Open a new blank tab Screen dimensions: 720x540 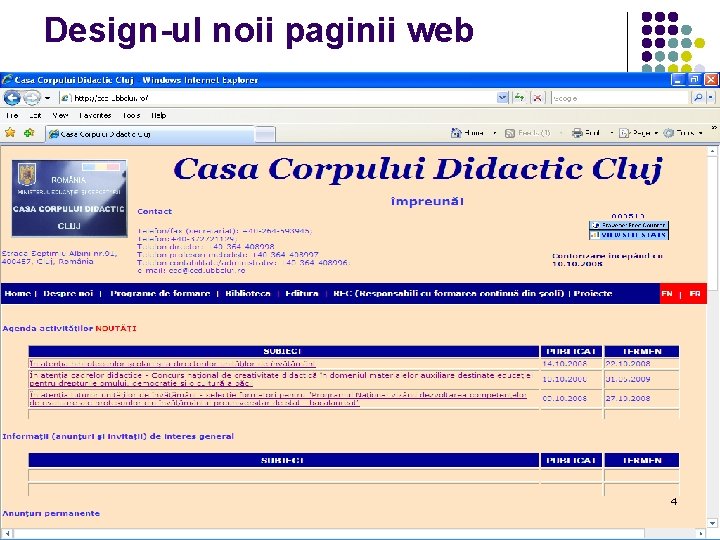click(265, 134)
